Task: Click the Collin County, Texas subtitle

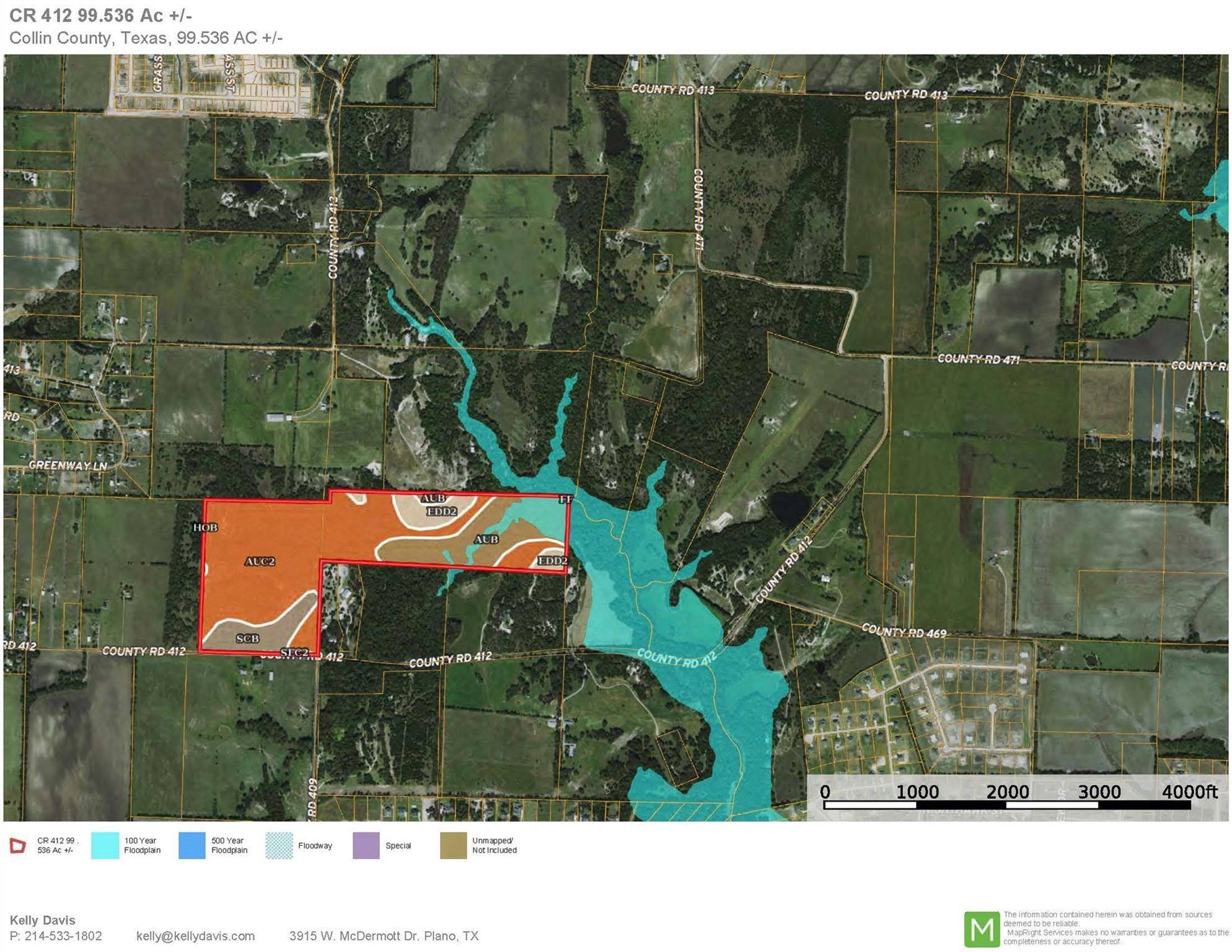Action: [x=146, y=38]
